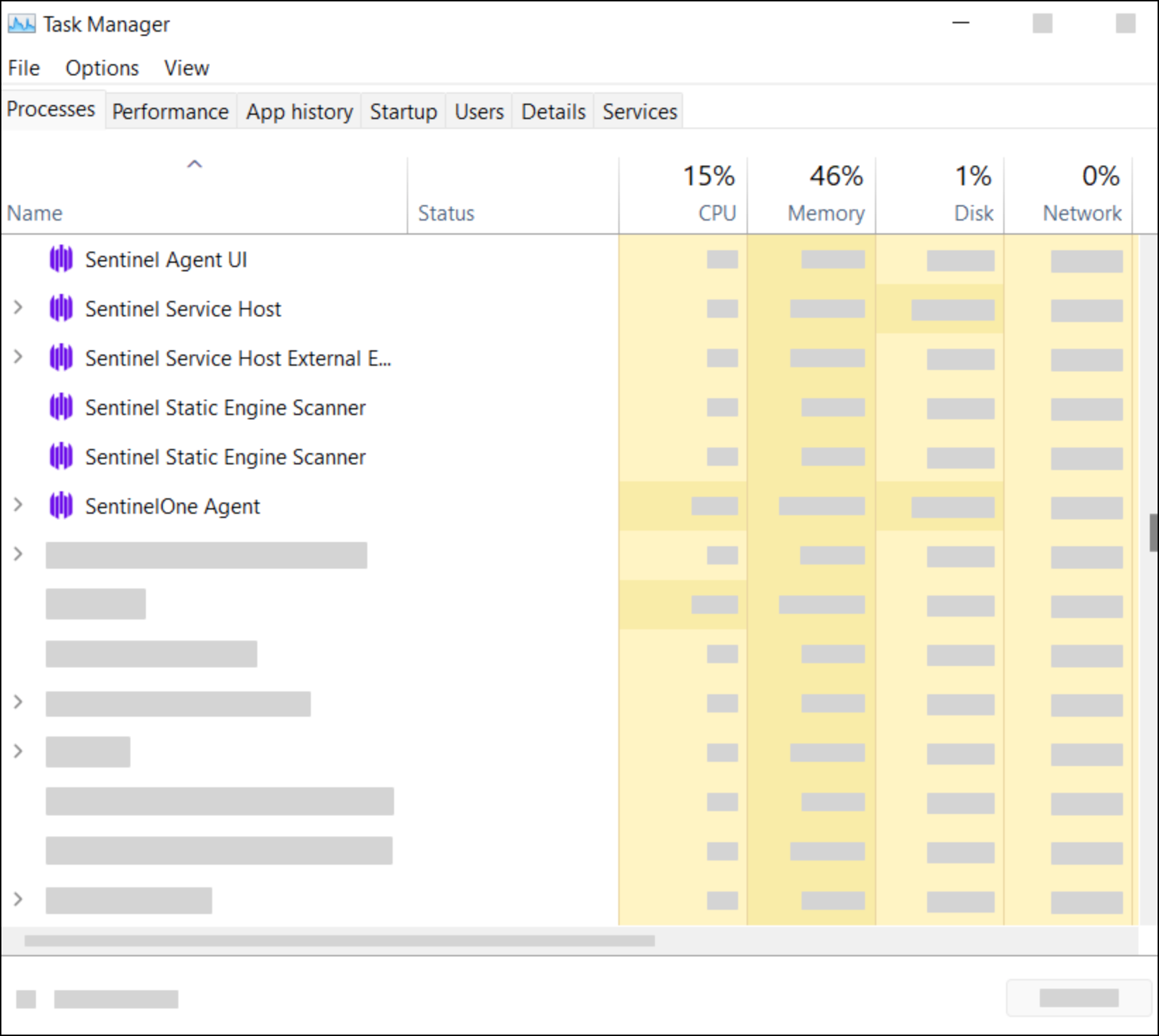
Task: Open the View menu
Action: point(186,68)
